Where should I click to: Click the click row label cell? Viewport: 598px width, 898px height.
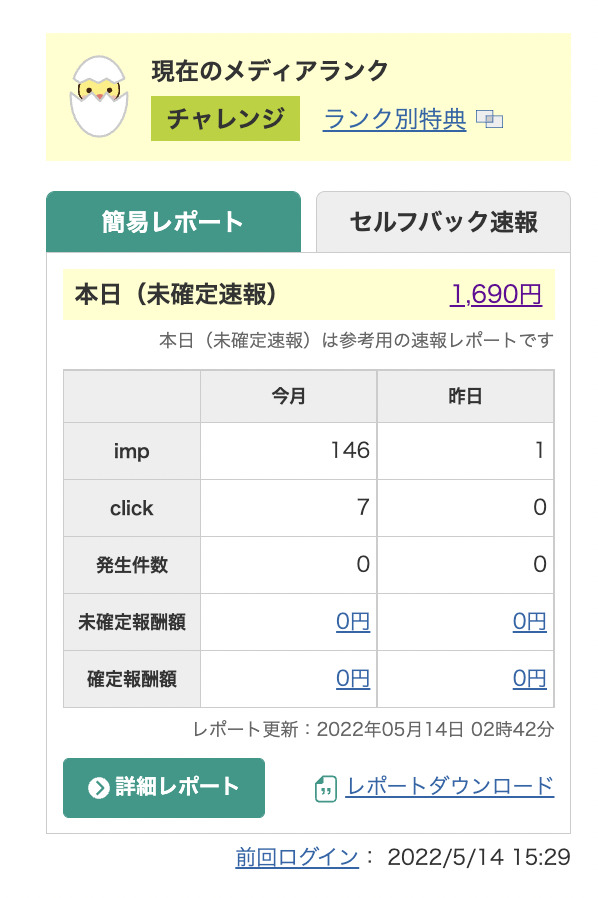(132, 508)
